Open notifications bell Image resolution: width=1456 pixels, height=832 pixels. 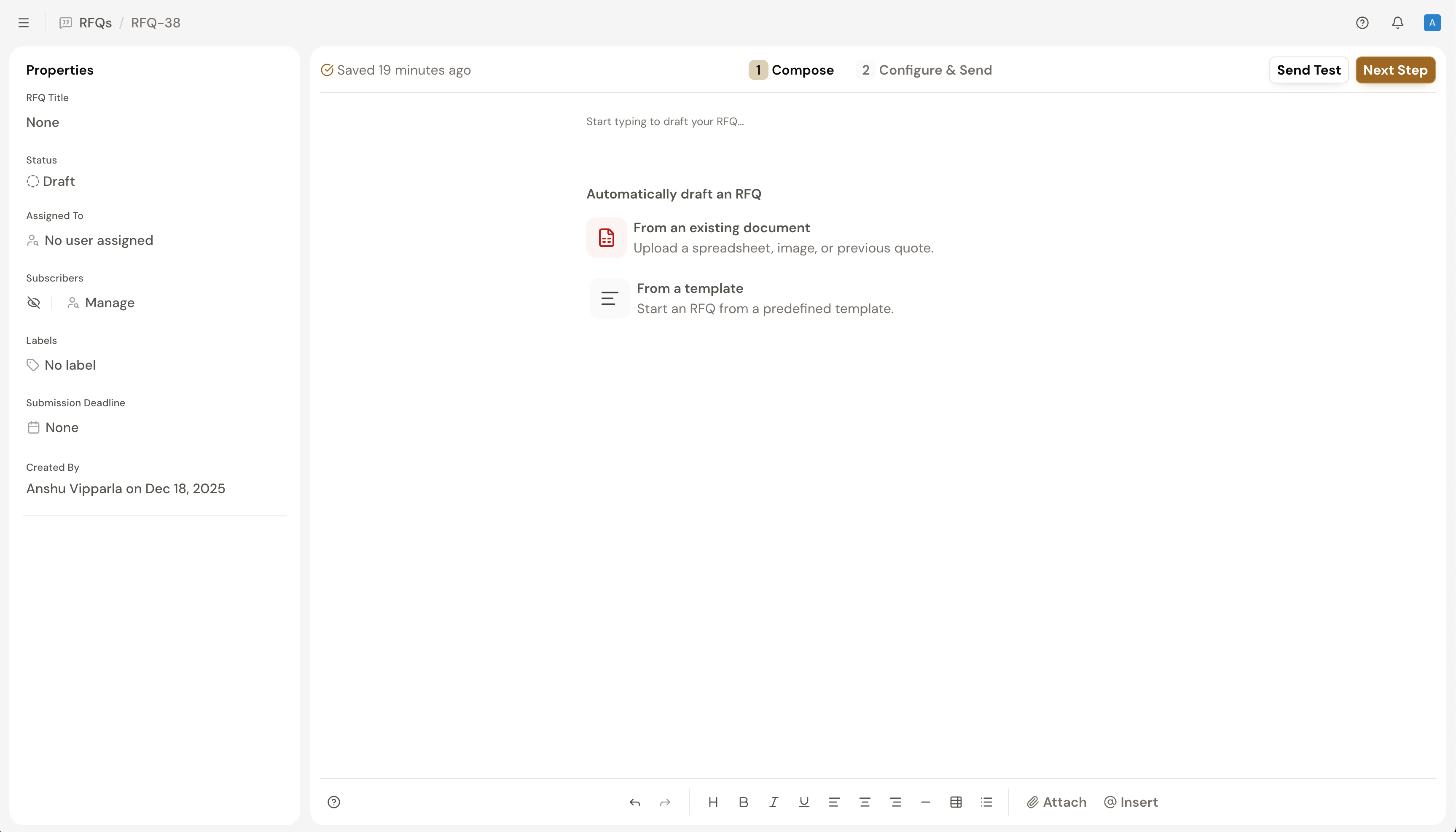pyautogui.click(x=1397, y=23)
